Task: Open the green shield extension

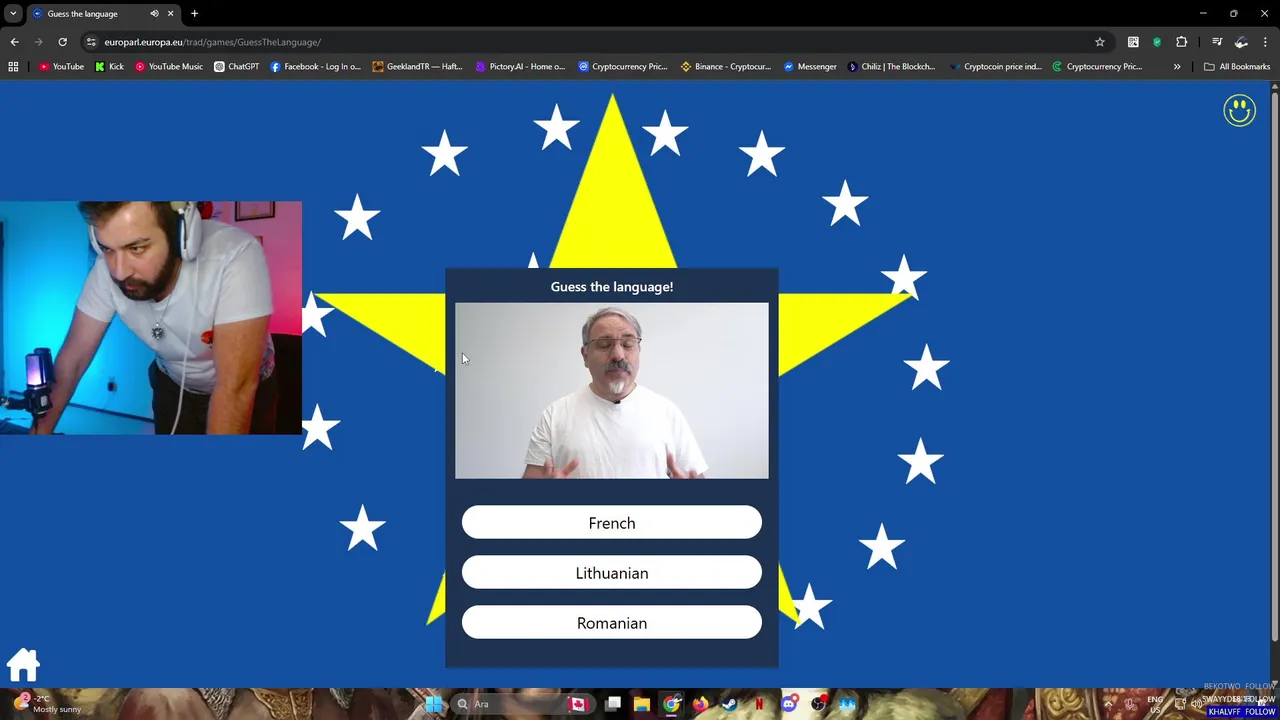Action: point(1157,42)
